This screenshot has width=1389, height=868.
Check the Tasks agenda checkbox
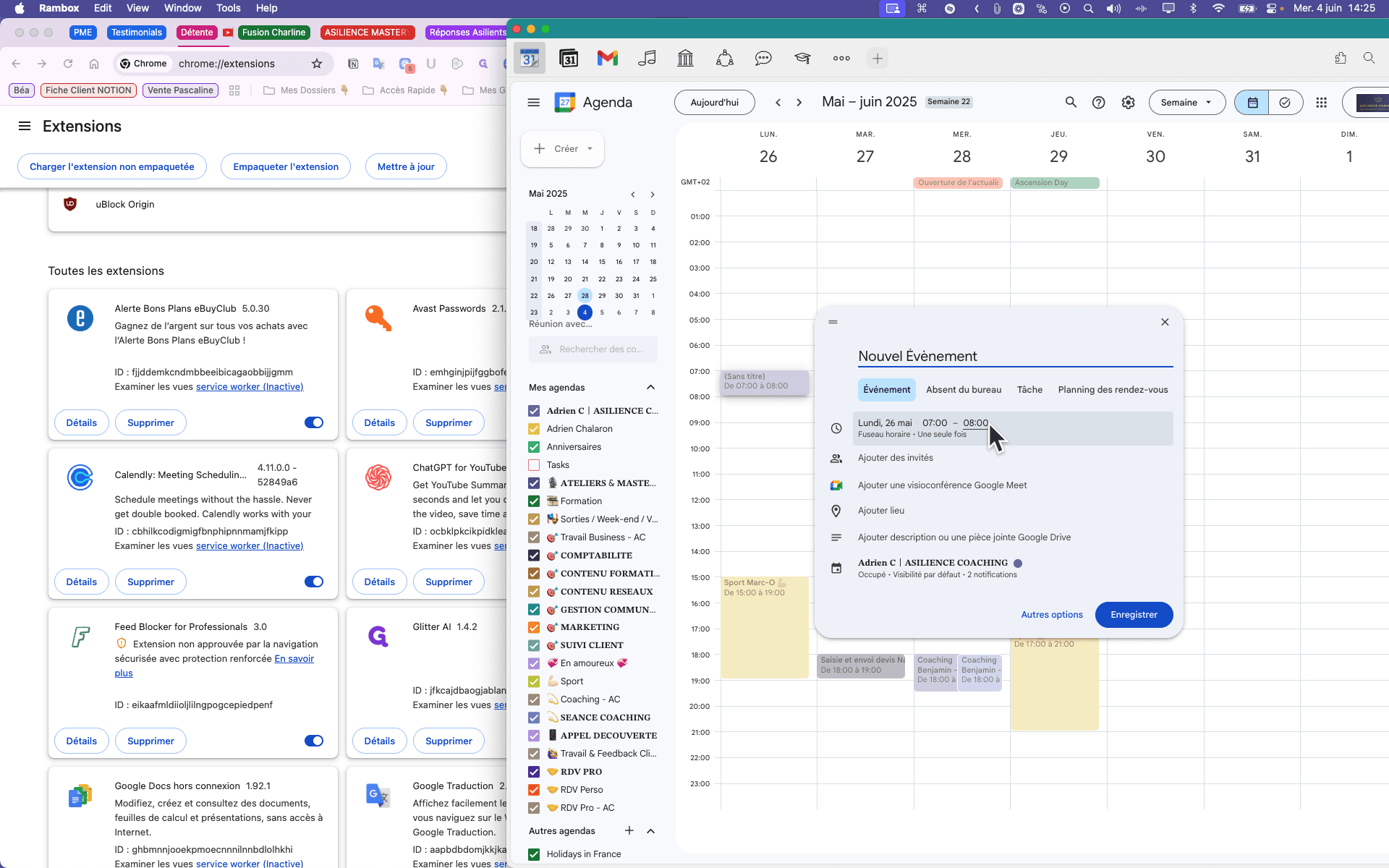point(534,465)
